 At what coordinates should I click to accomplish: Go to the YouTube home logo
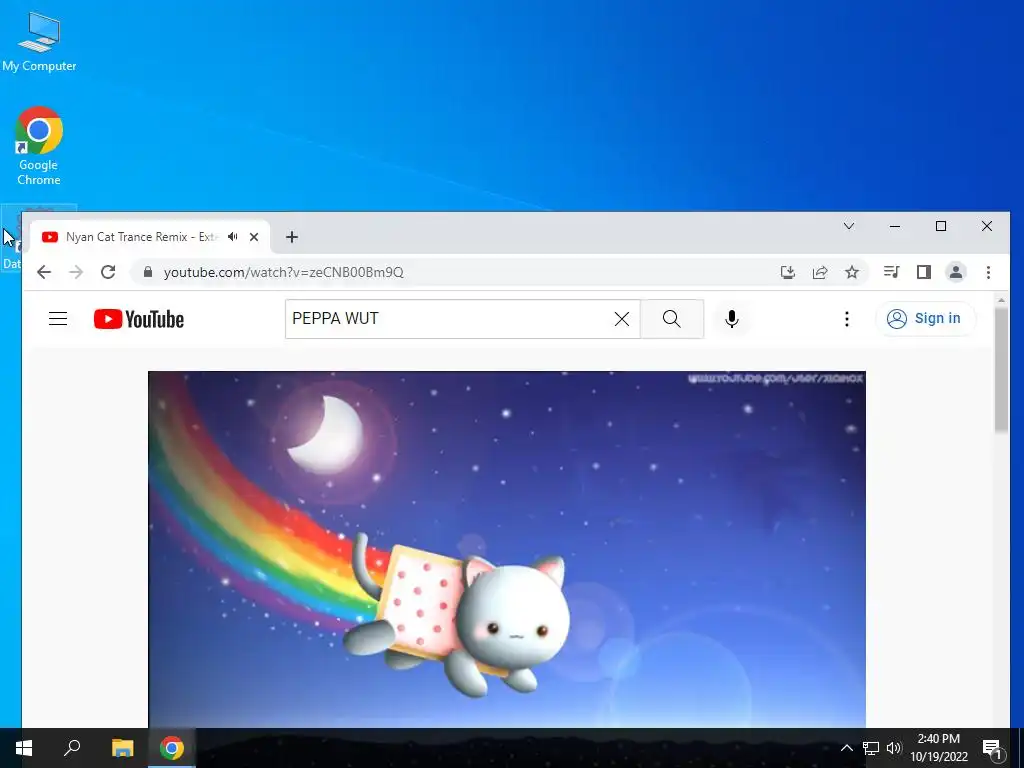pyautogui.click(x=138, y=319)
